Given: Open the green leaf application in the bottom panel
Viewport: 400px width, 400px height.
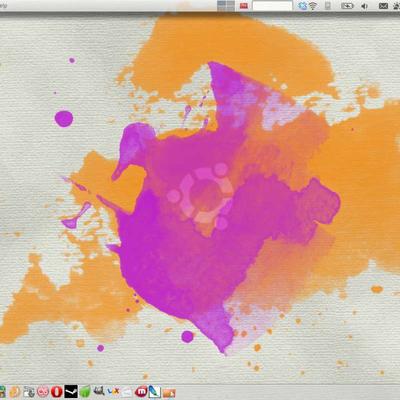Looking at the screenshot, I should [85, 392].
